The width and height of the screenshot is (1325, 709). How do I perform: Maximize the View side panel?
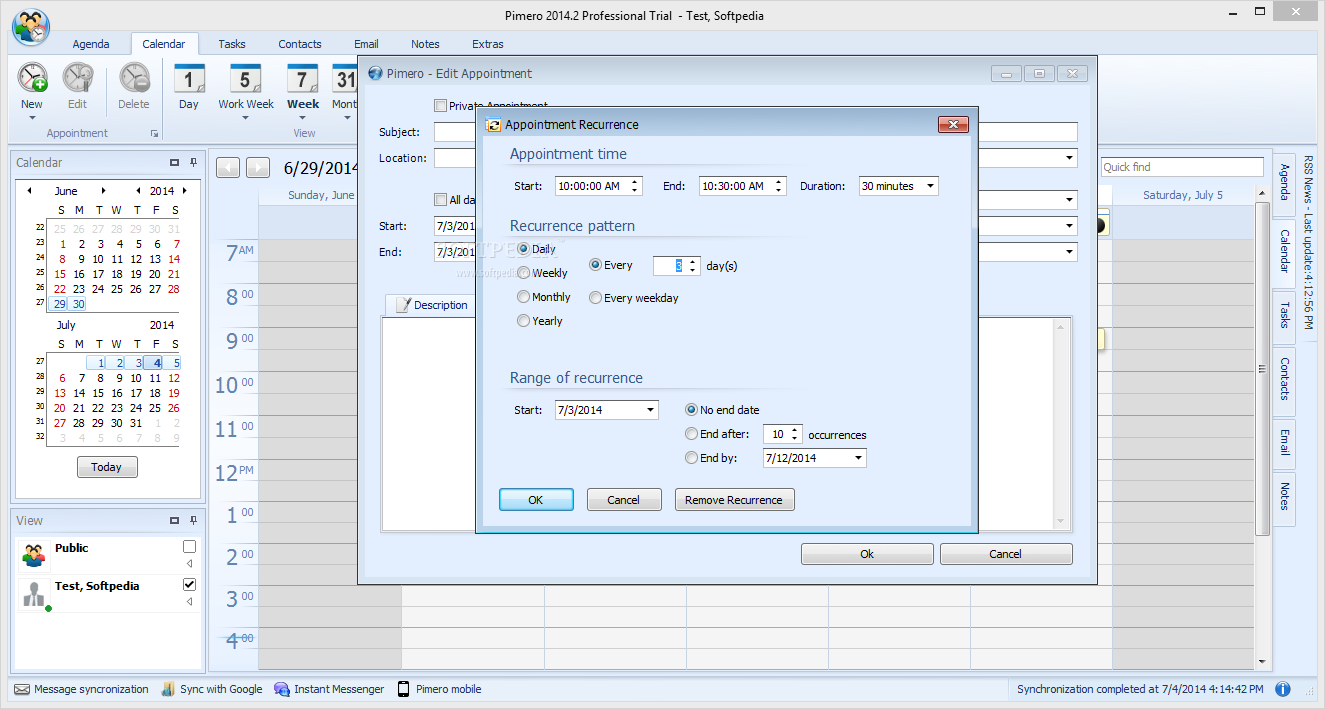(x=175, y=520)
